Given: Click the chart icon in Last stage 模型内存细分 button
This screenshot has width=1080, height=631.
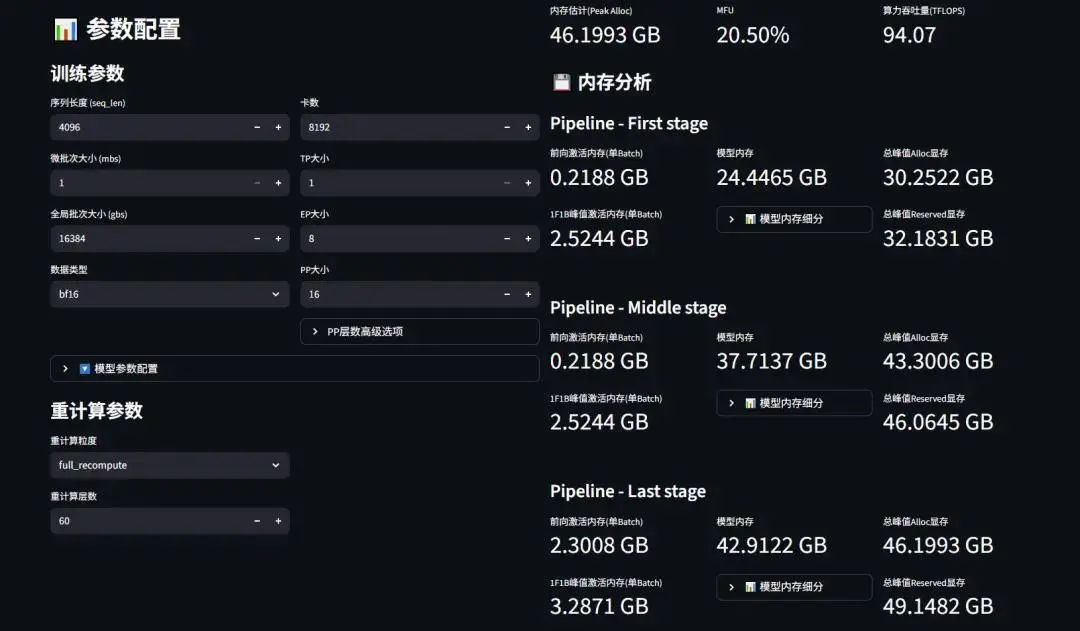Looking at the screenshot, I should tap(752, 587).
